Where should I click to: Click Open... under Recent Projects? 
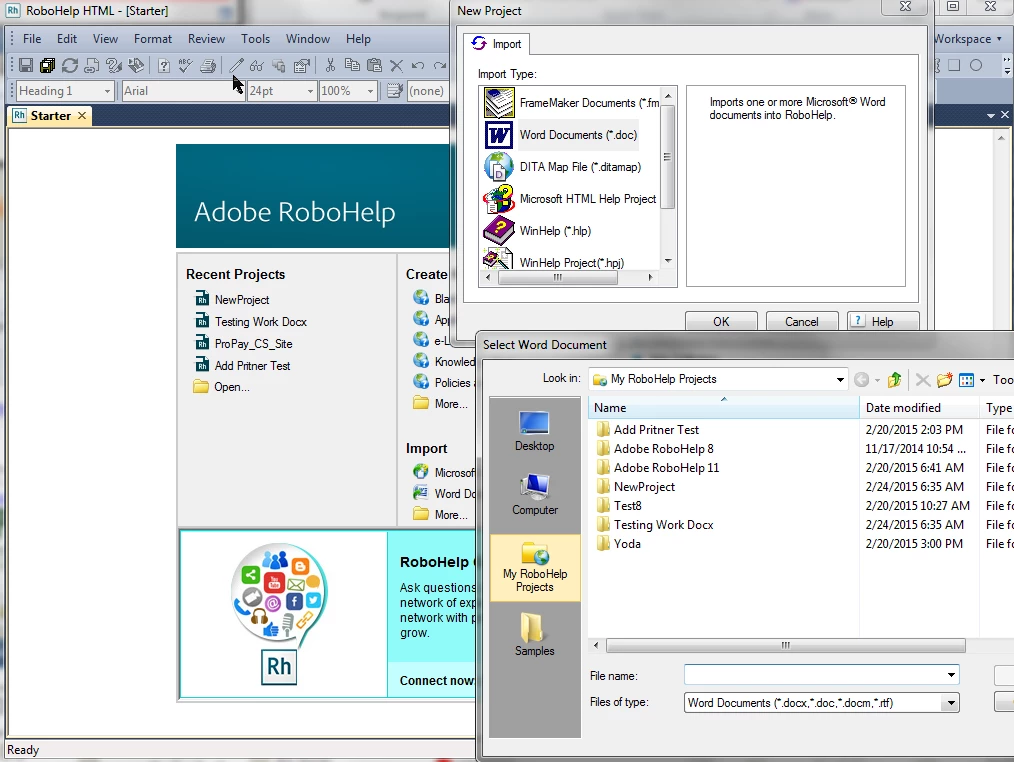tap(232, 387)
